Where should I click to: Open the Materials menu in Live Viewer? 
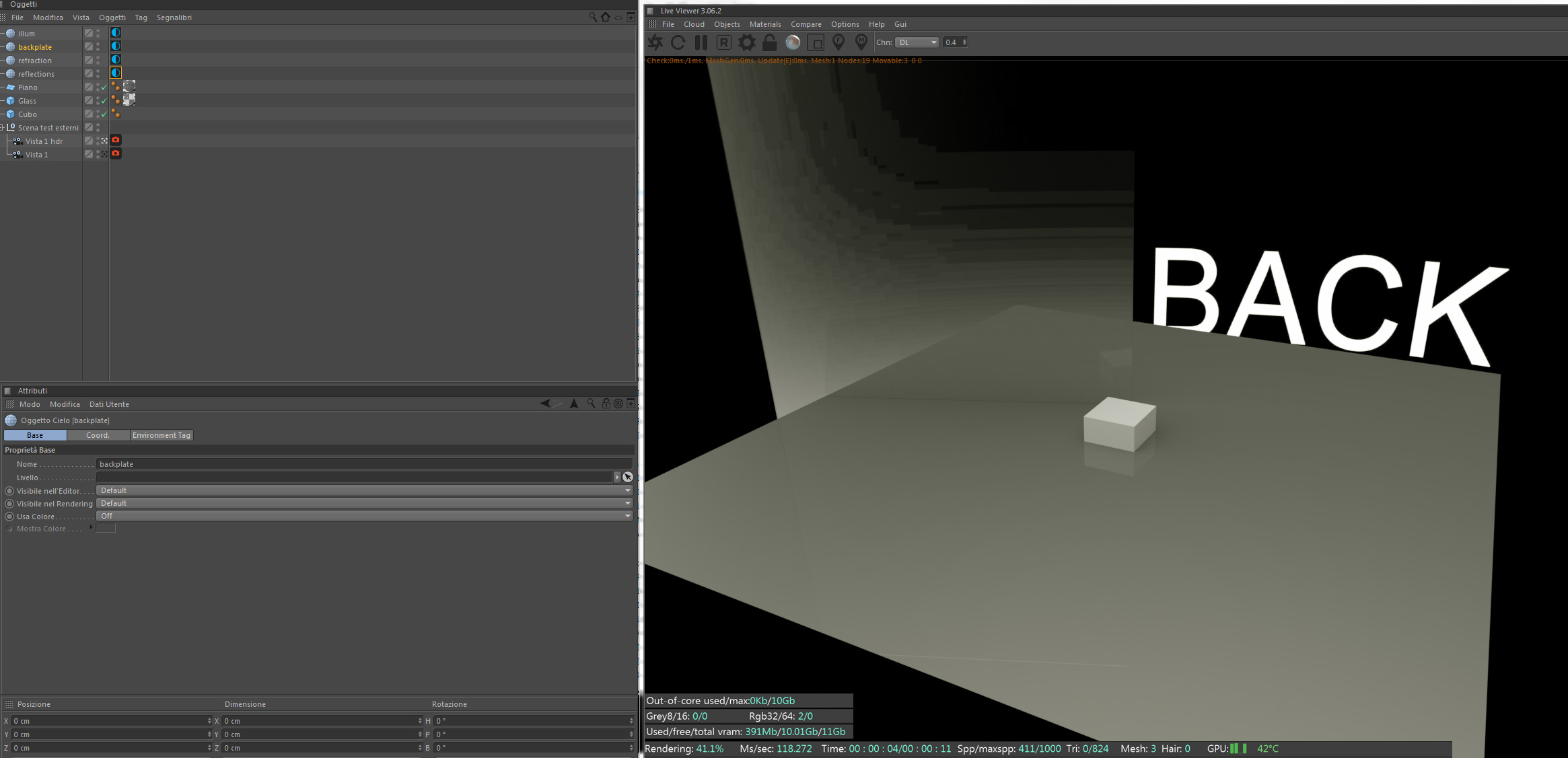coord(765,24)
